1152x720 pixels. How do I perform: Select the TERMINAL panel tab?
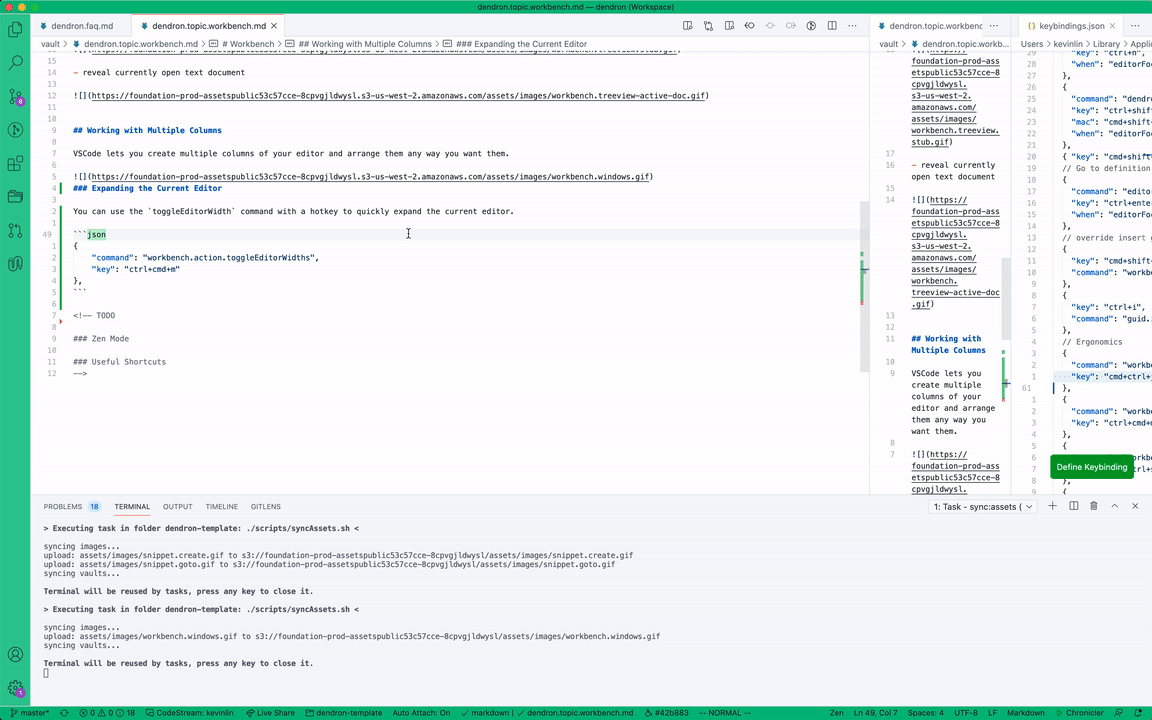[132, 506]
